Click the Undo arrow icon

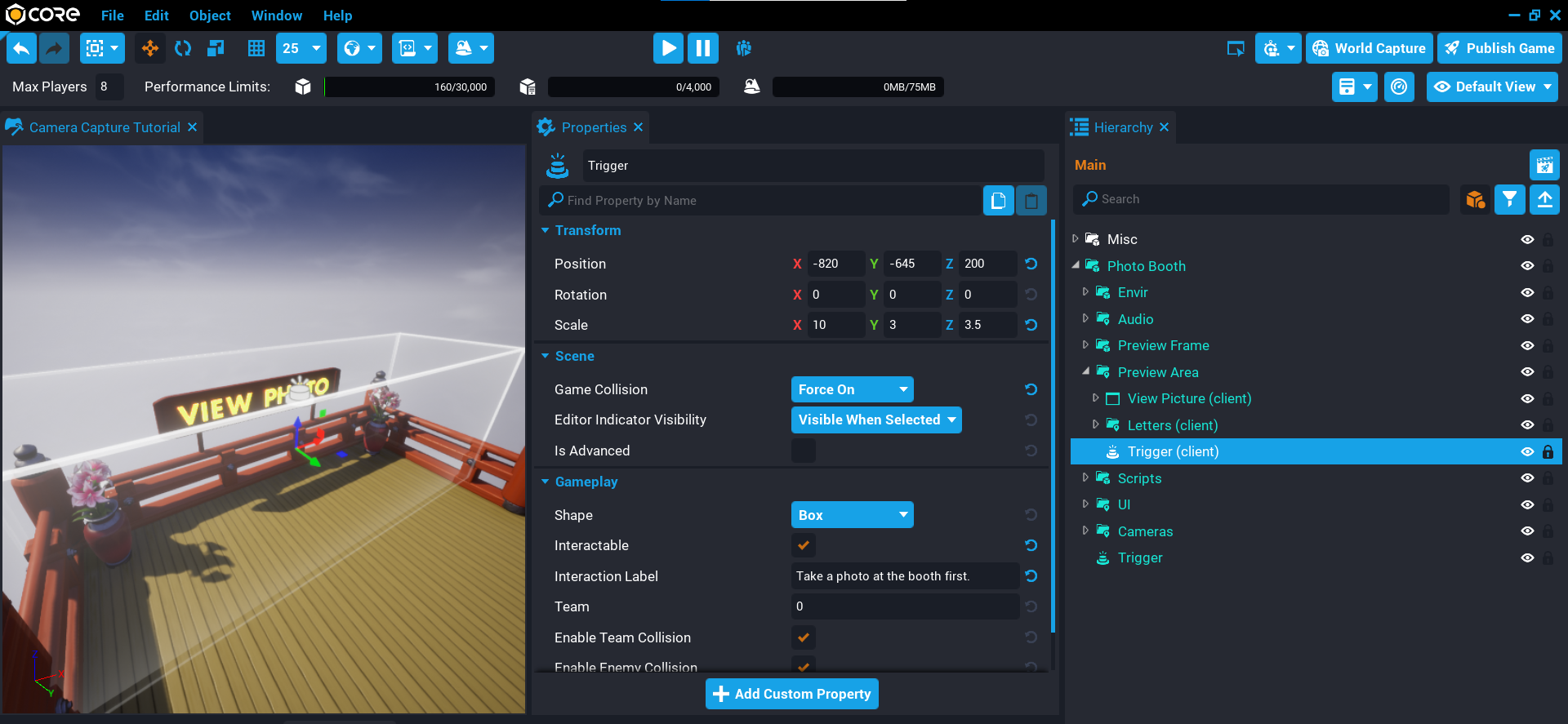pyautogui.click(x=22, y=48)
